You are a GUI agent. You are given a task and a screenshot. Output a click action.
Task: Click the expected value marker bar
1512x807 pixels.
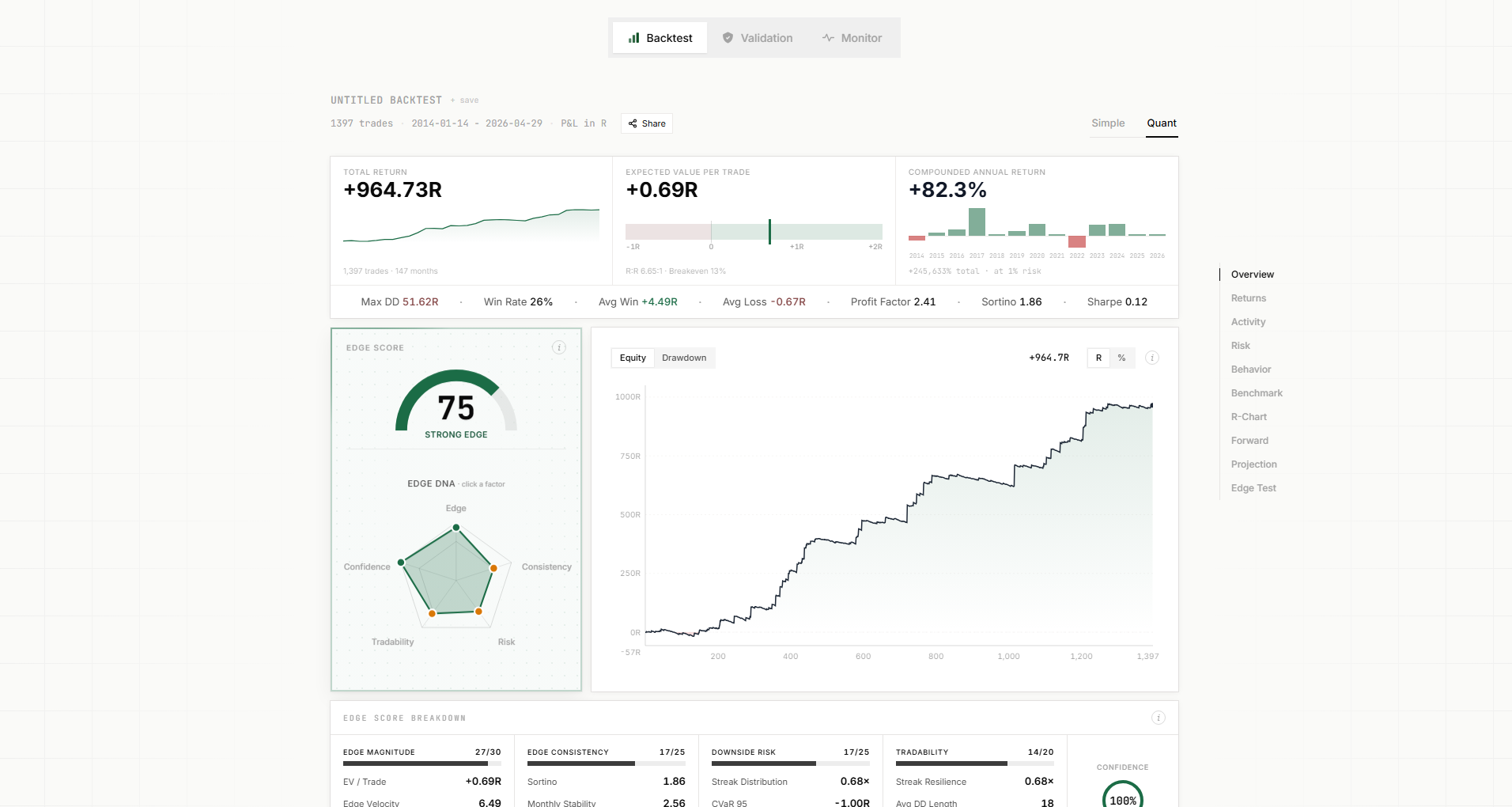769,232
